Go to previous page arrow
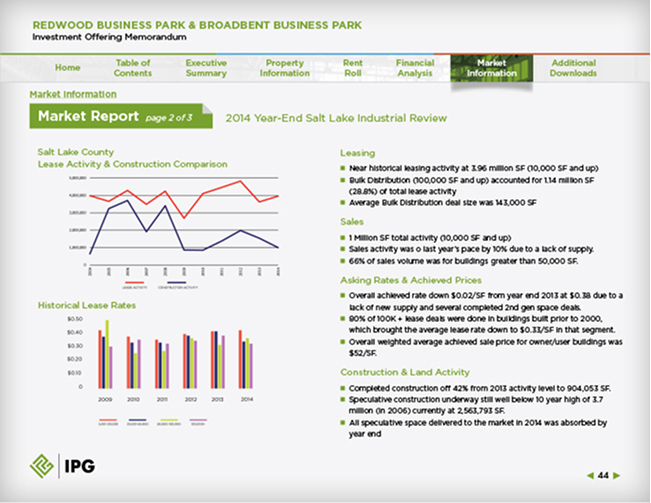The height and width of the screenshot is (503, 651). pyautogui.click(x=590, y=476)
